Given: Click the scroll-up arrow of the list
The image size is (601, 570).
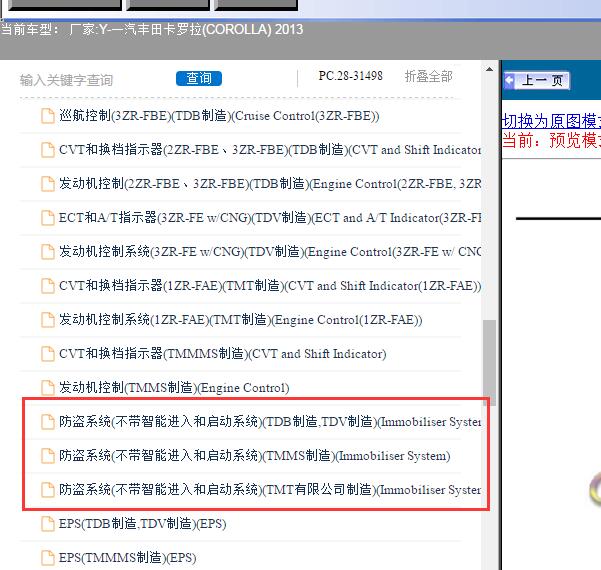Looking at the screenshot, I should tap(489, 69).
